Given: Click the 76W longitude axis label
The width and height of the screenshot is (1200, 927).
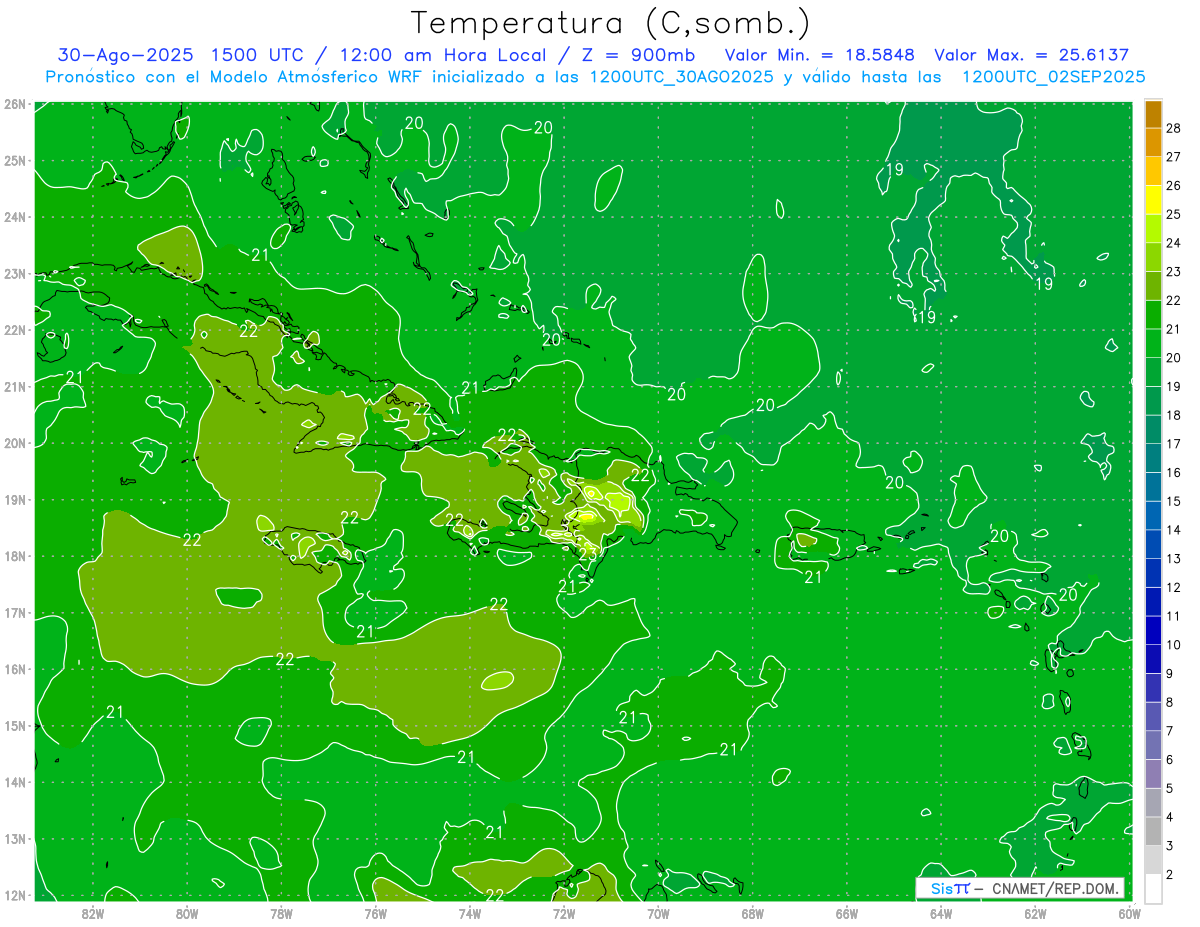Looking at the screenshot, I should pyautogui.click(x=375, y=913).
